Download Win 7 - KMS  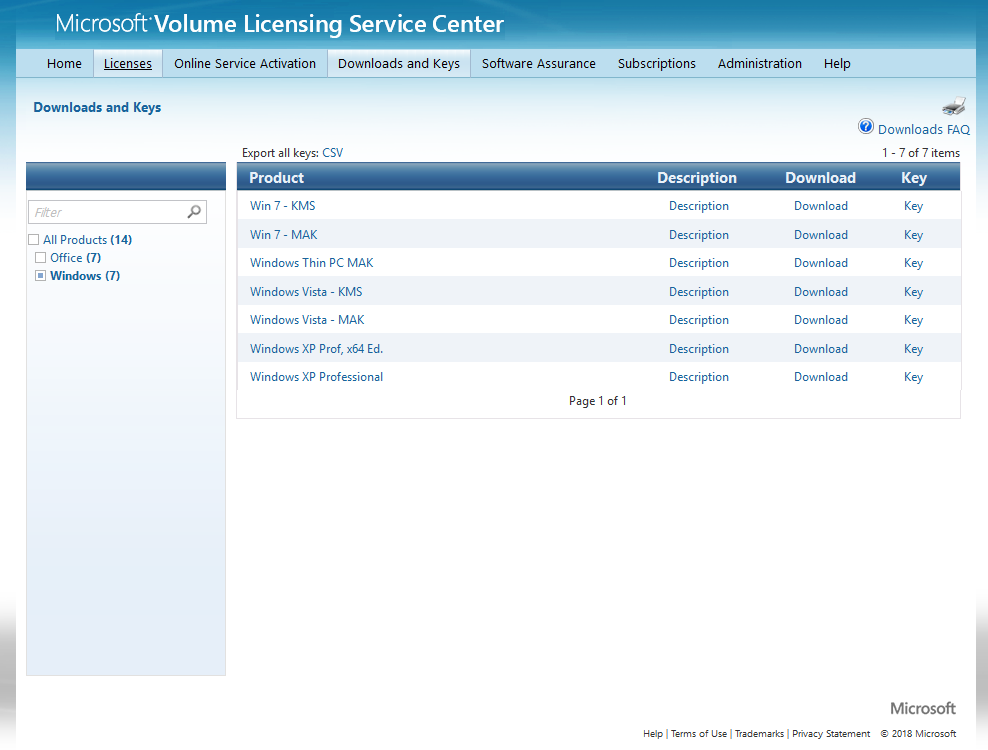pos(820,205)
